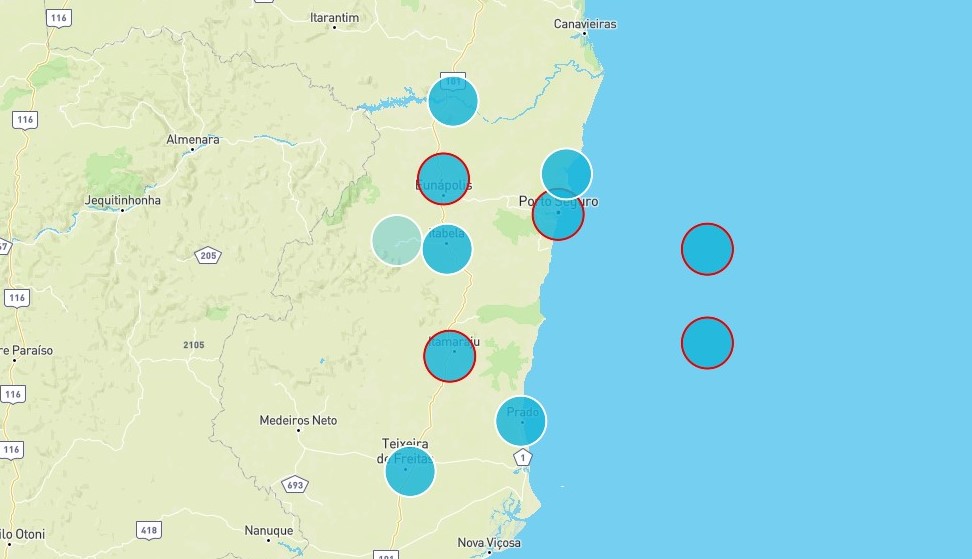Click the red-outlined marker on Eunápolis
The image size is (972, 559).
[443, 179]
